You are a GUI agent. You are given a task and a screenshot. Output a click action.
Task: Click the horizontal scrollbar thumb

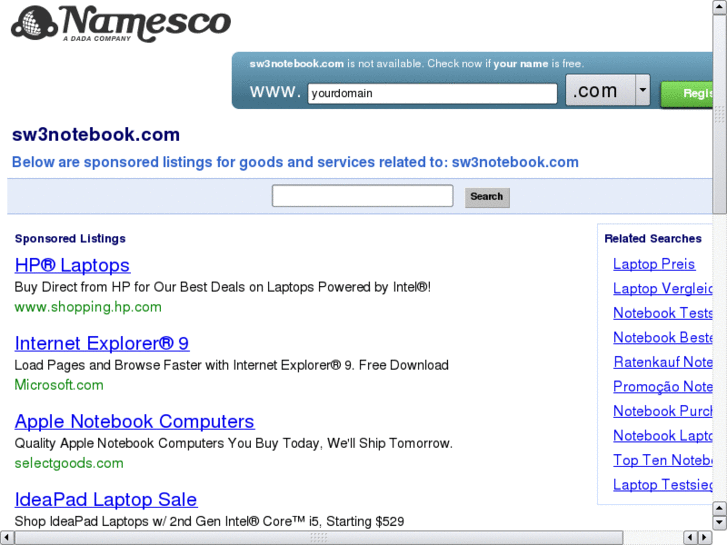point(319,538)
